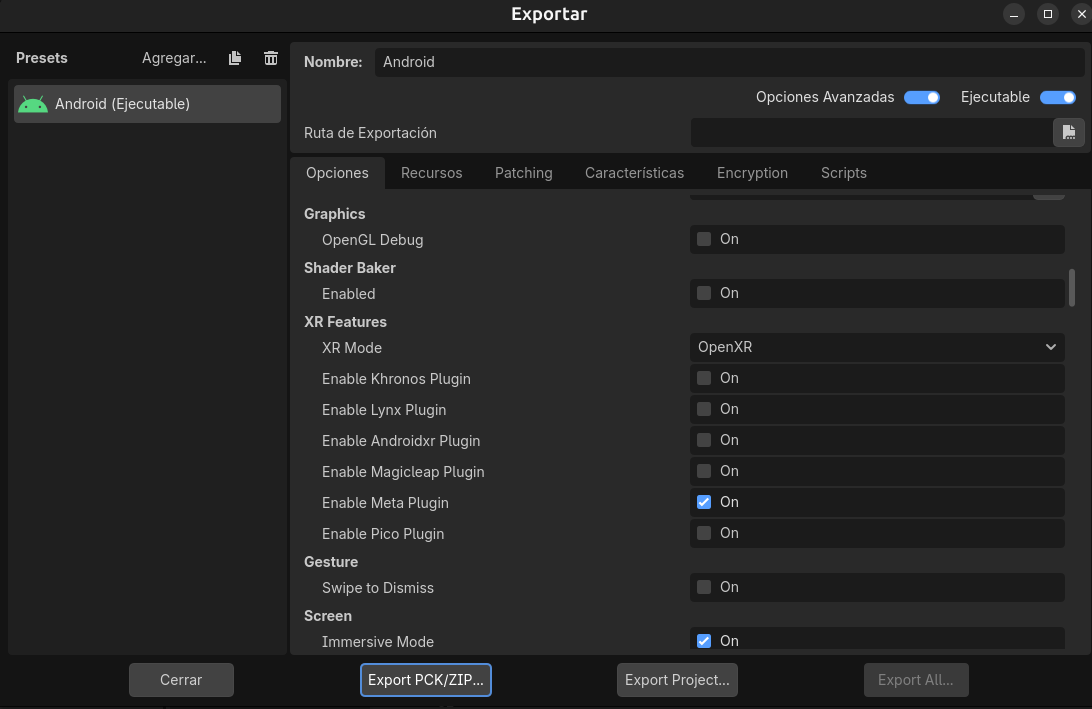Screen dimensions: 1092x709
Task: Turn off the Ejecutable toggle
Action: [x=1057, y=97]
